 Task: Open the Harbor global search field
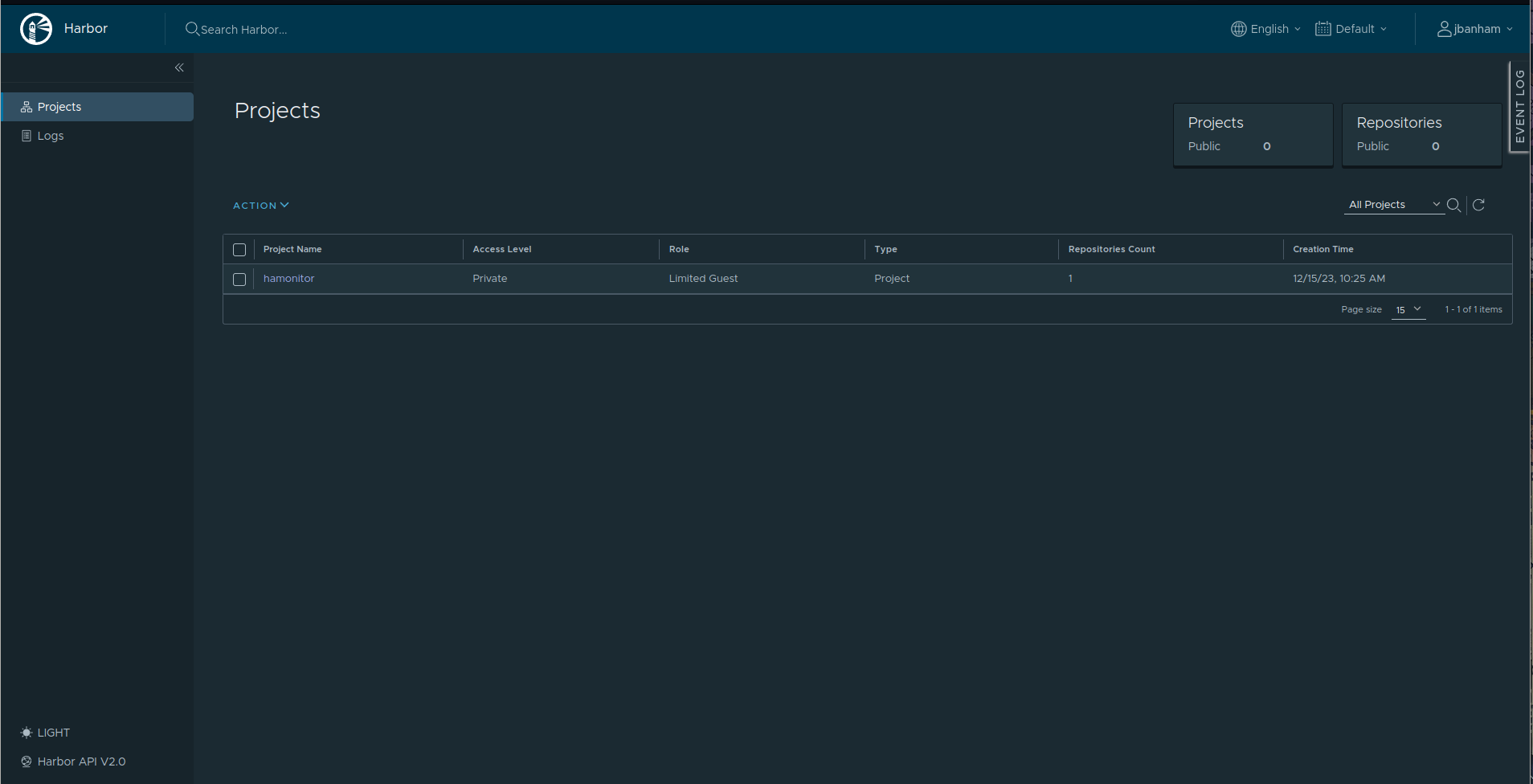tap(241, 29)
